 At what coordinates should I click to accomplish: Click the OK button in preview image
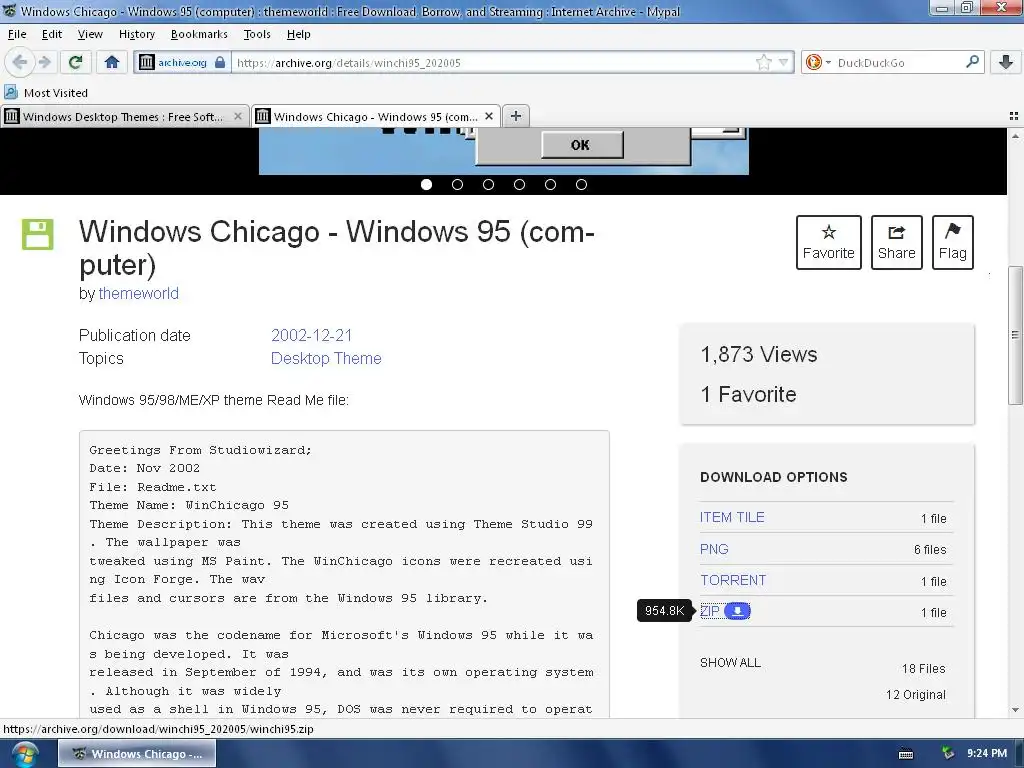(582, 144)
